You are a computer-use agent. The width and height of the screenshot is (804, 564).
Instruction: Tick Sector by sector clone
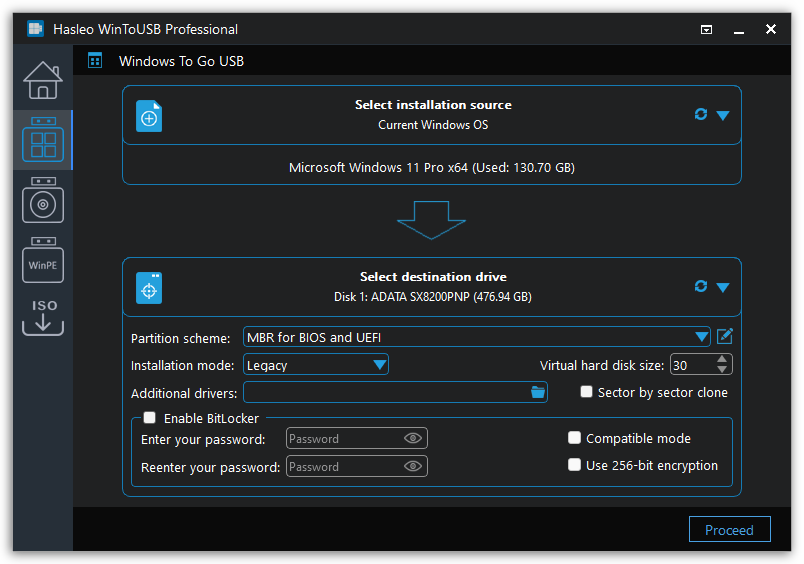point(586,392)
